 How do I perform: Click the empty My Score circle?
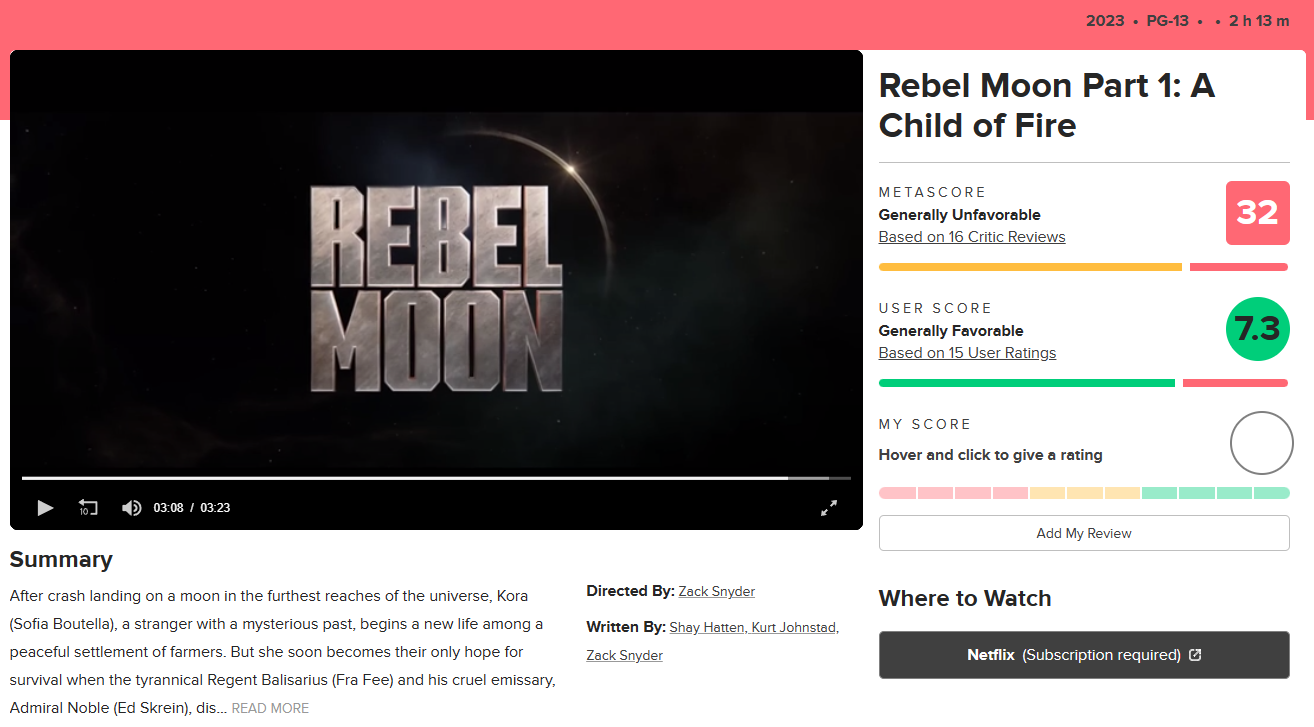tap(1261, 443)
